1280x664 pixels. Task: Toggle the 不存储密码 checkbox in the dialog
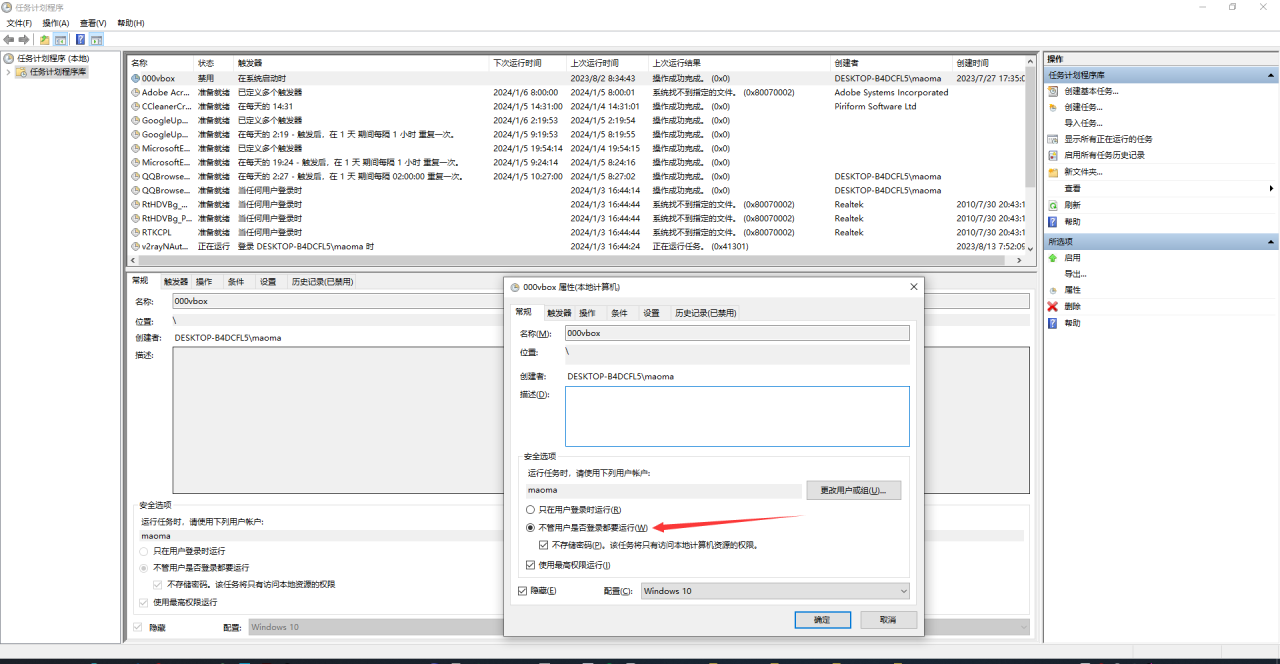click(x=544, y=546)
